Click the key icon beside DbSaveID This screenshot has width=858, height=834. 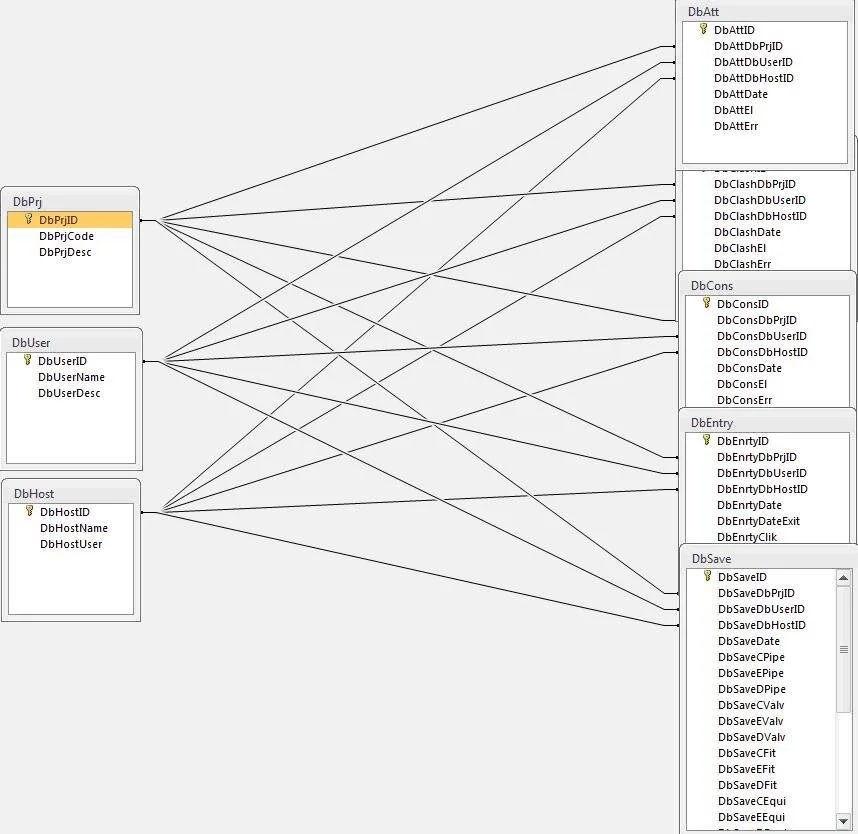pos(707,576)
